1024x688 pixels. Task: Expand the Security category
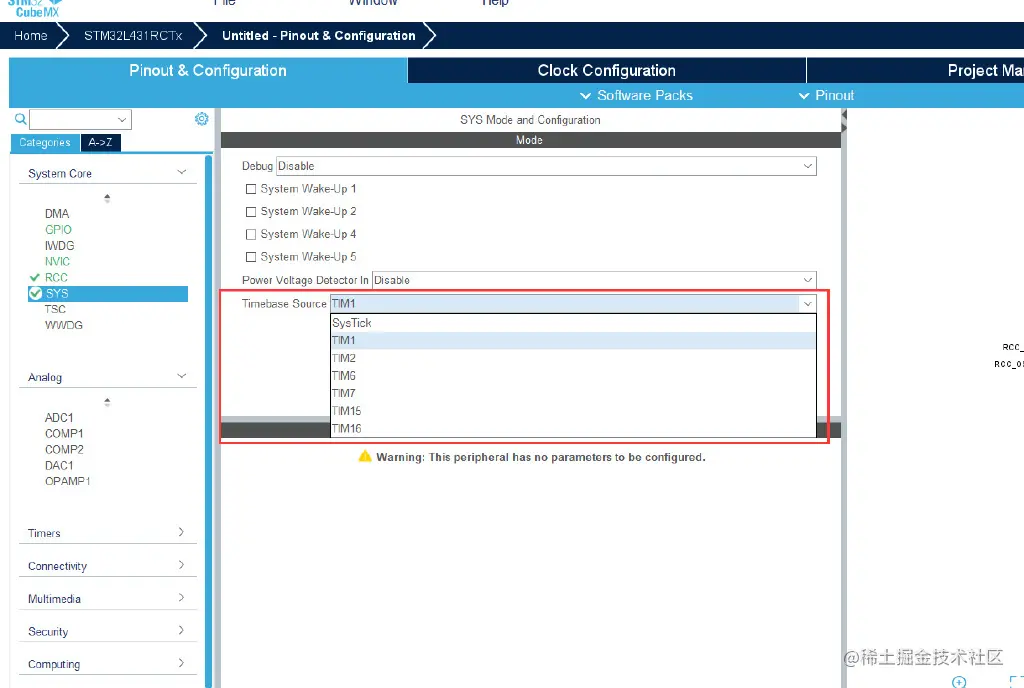[x=182, y=631]
